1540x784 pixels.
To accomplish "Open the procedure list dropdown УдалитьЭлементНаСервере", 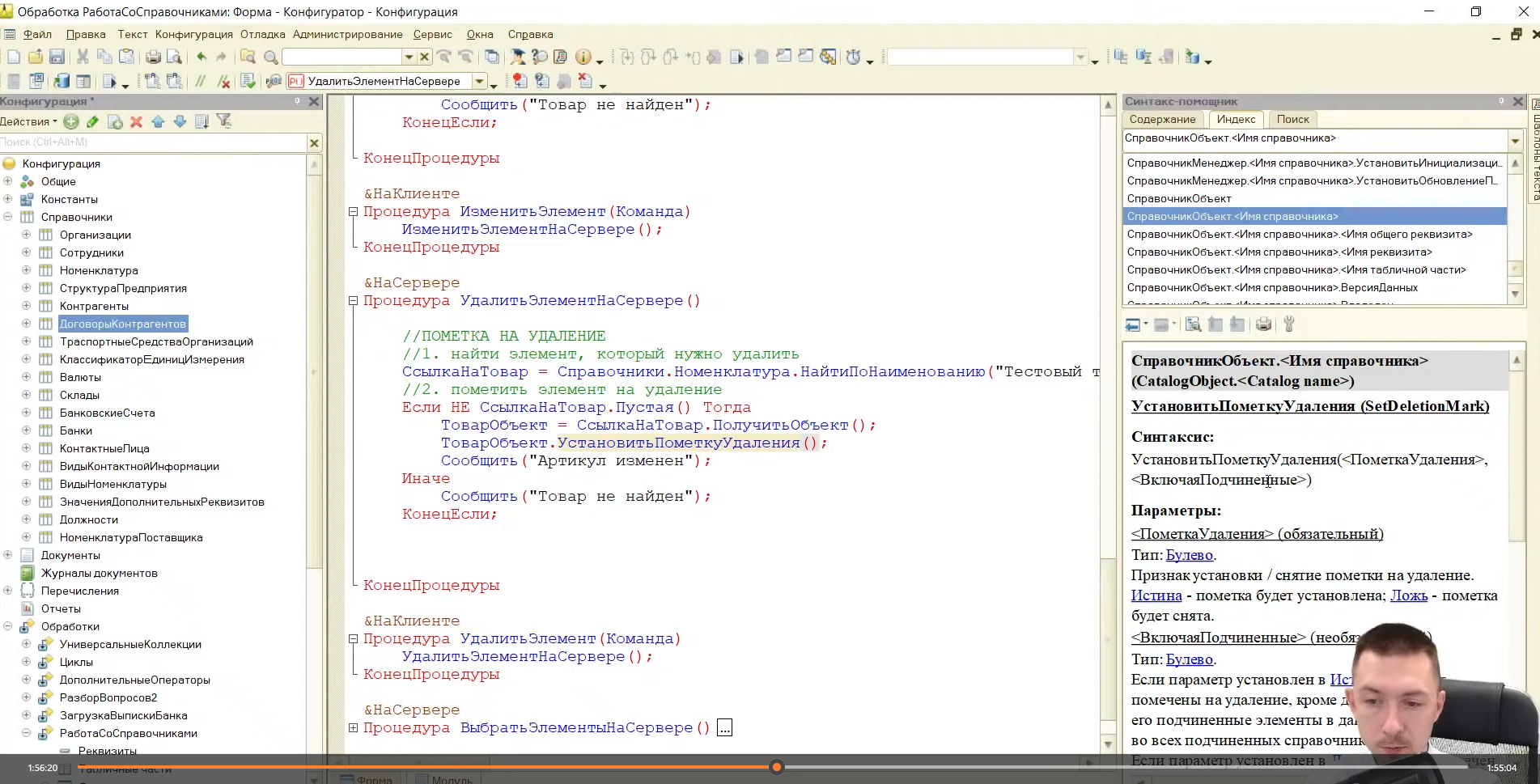I will click(x=480, y=81).
